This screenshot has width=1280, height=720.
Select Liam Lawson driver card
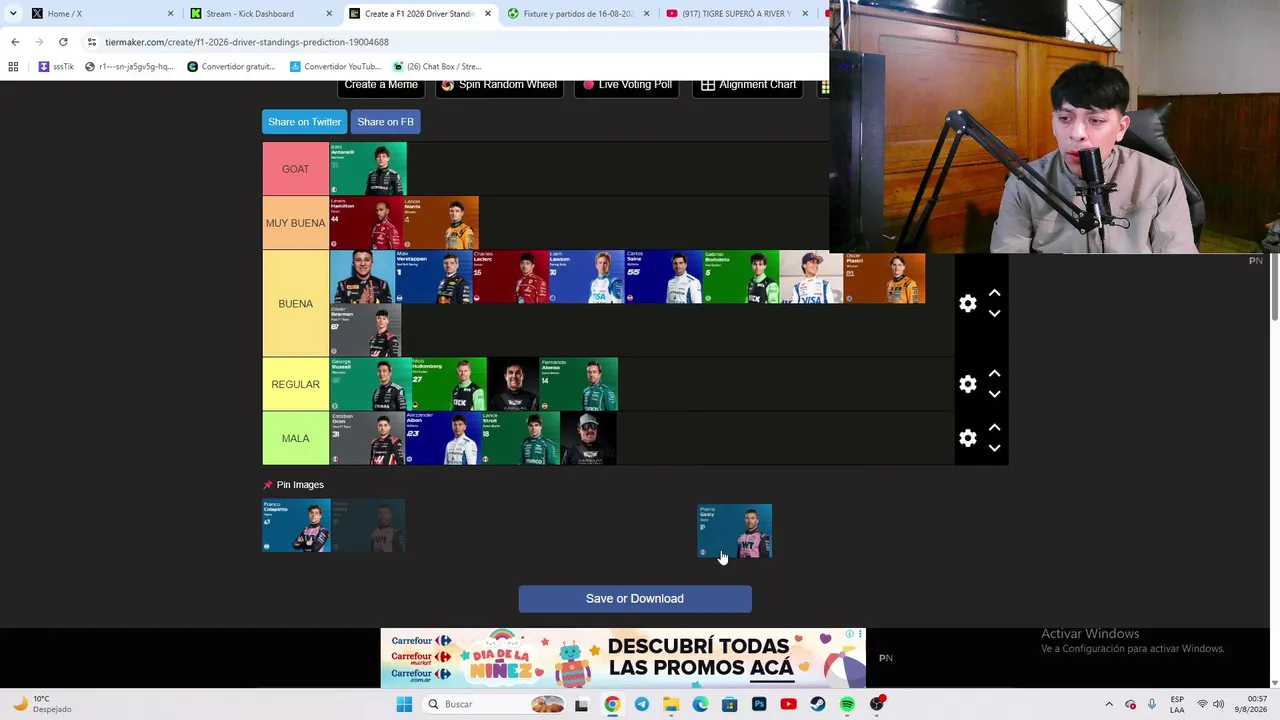point(587,277)
